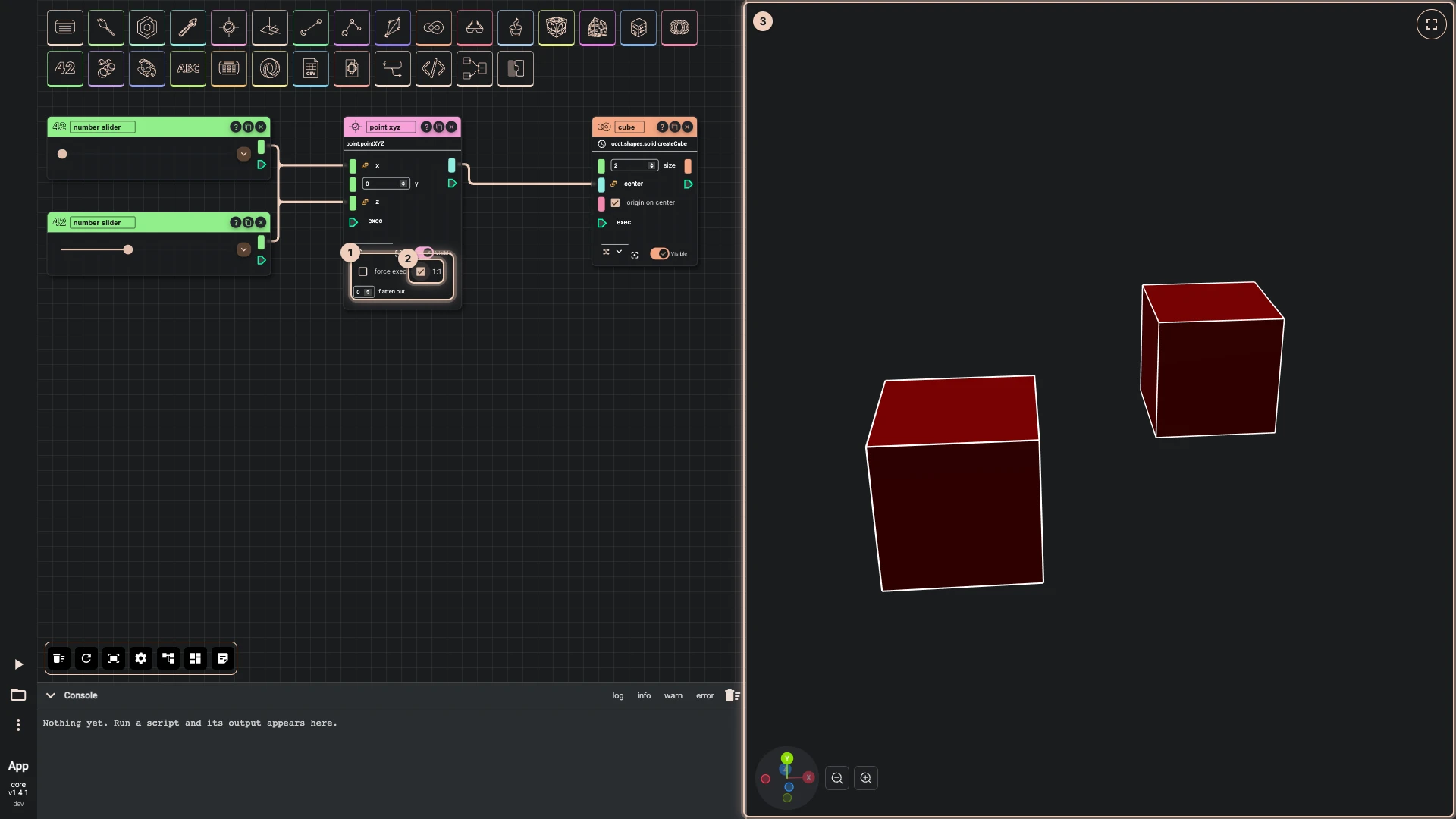Filter console by 'log'
Viewport: 1456px width, 819px height.
pos(618,695)
